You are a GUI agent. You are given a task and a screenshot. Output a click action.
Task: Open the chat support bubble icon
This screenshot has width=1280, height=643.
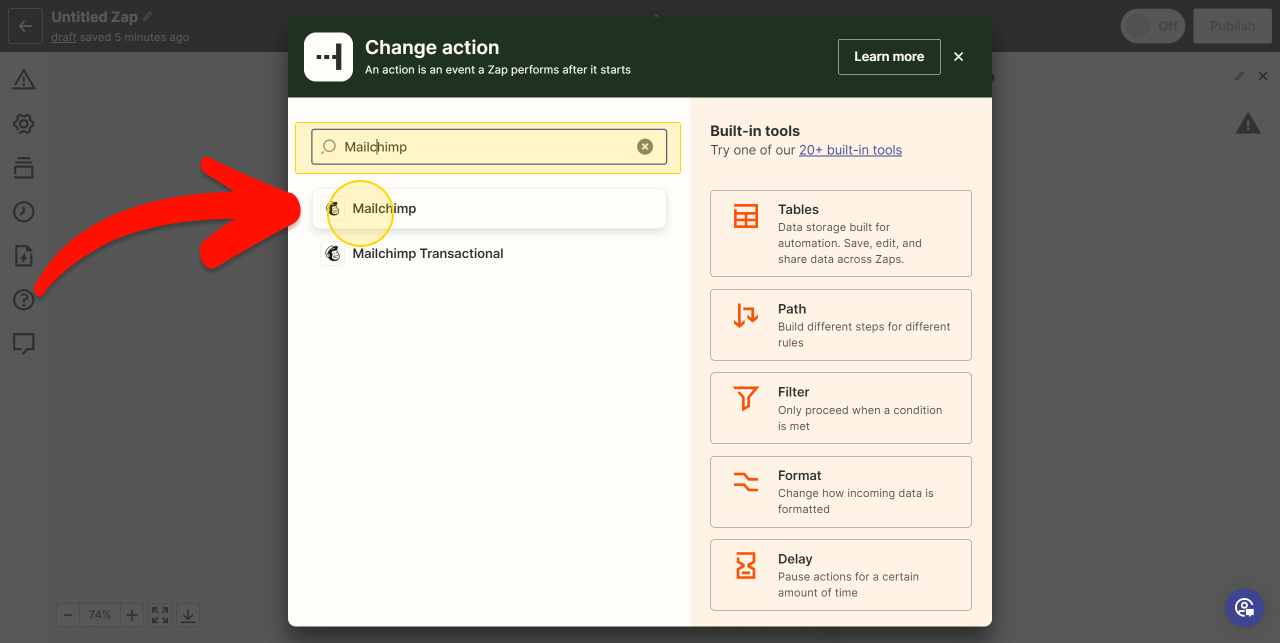[1245, 607]
